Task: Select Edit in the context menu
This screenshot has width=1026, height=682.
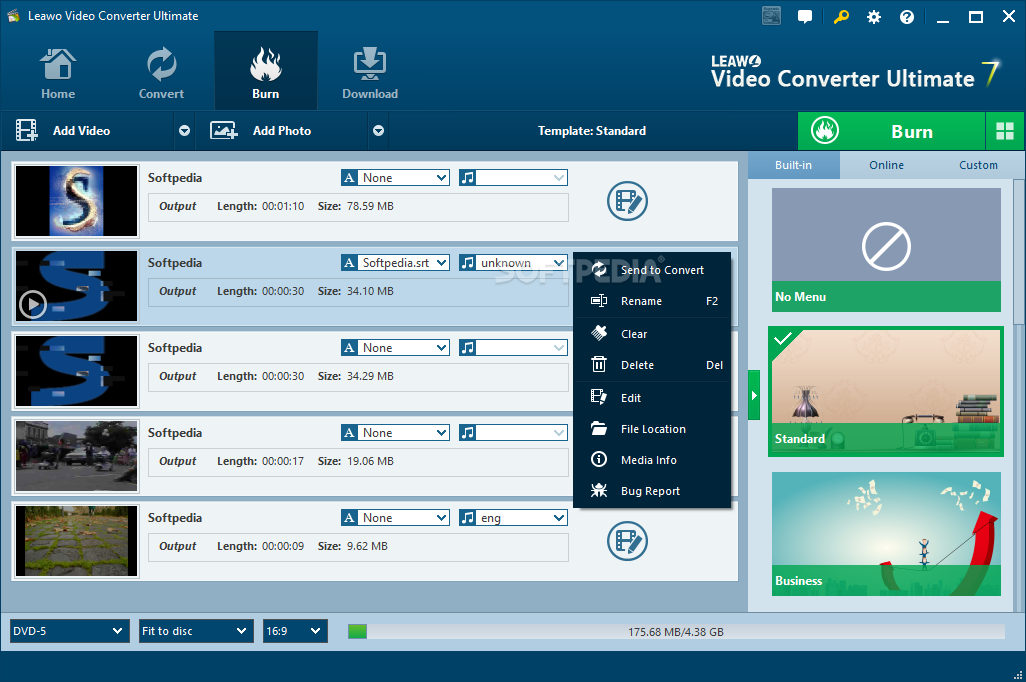Action: click(x=652, y=398)
